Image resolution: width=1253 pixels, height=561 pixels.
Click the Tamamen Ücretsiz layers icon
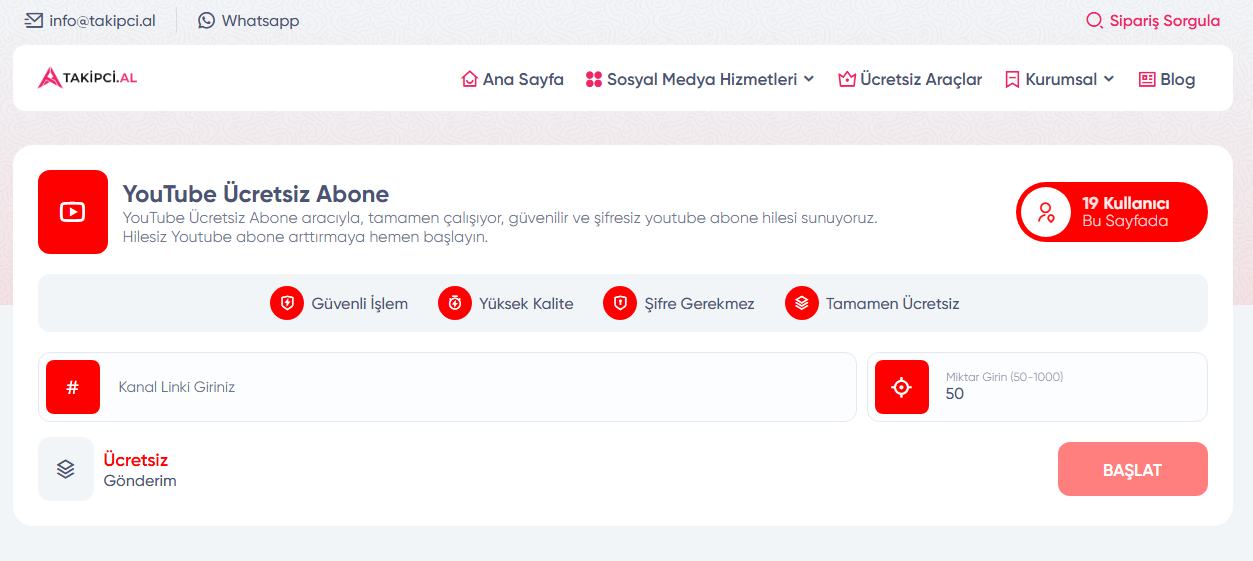click(802, 303)
